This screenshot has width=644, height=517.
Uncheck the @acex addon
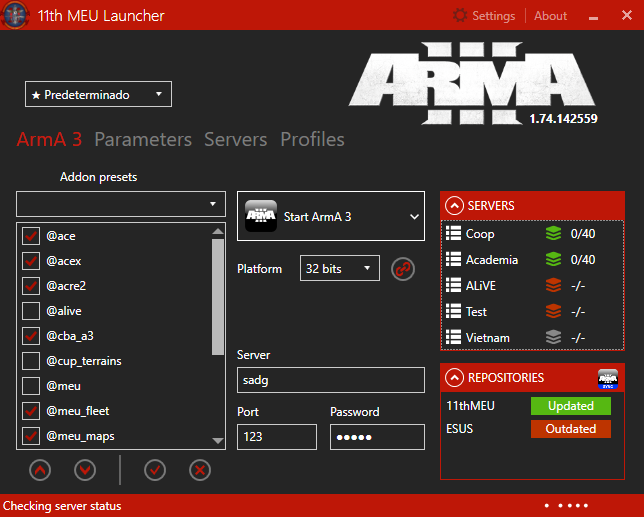(x=31, y=261)
